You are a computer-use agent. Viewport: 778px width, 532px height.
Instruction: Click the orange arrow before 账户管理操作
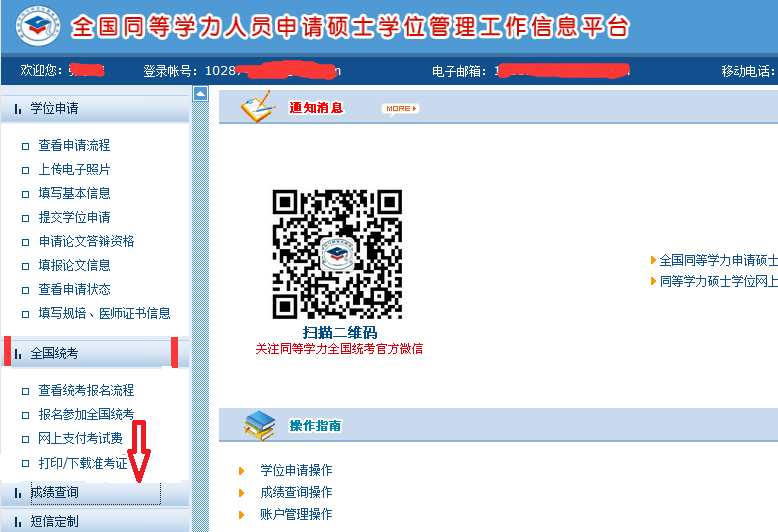click(242, 515)
